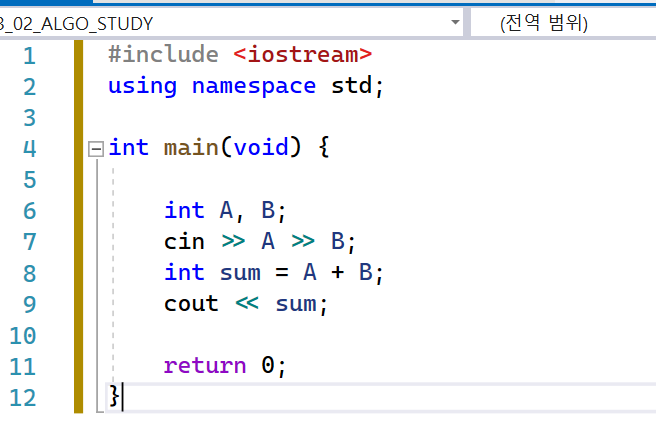Click the 'return' keyword on line 11
656x426 pixels.
[205, 366]
